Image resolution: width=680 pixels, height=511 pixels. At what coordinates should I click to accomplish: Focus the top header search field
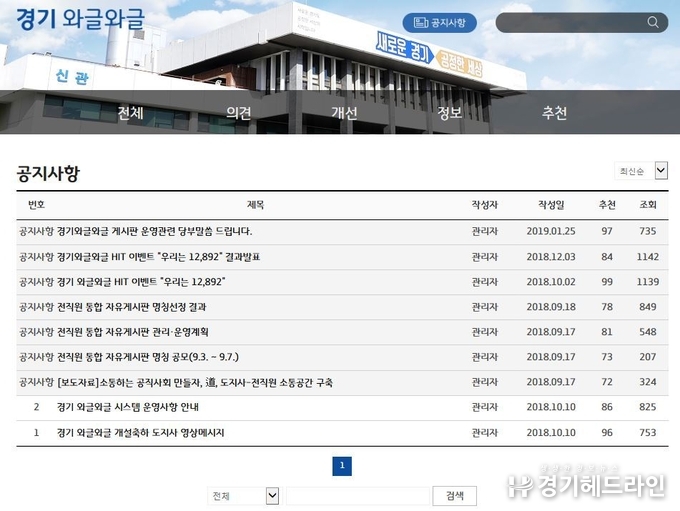click(x=581, y=23)
